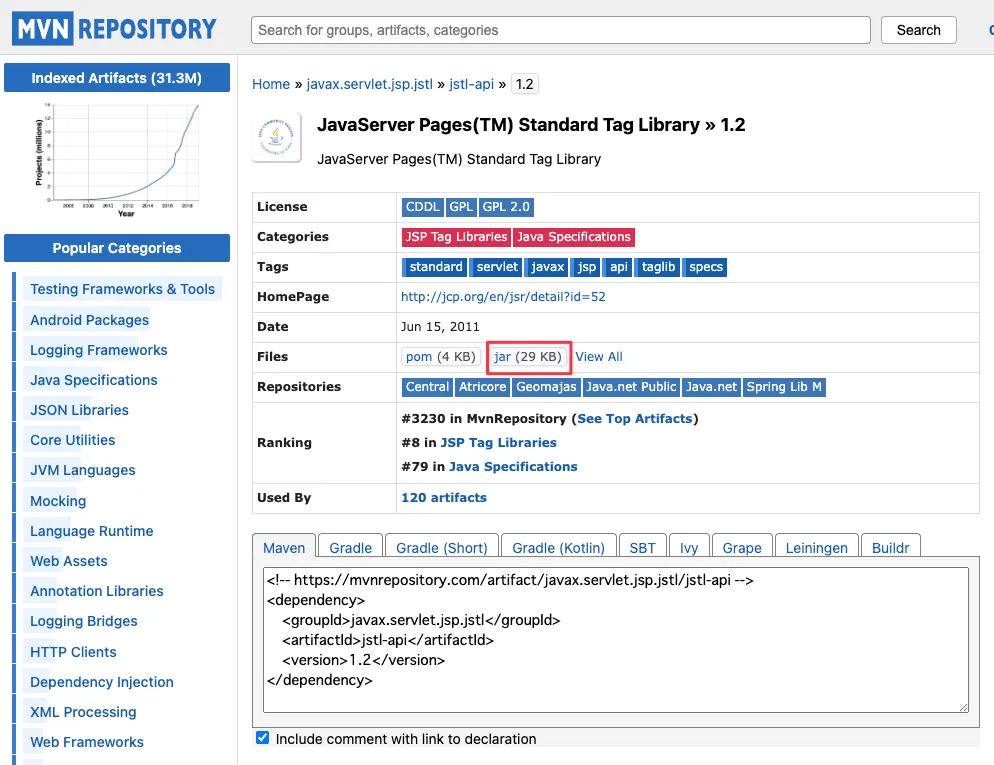Focus the artifact search field
994x765 pixels.
560,30
